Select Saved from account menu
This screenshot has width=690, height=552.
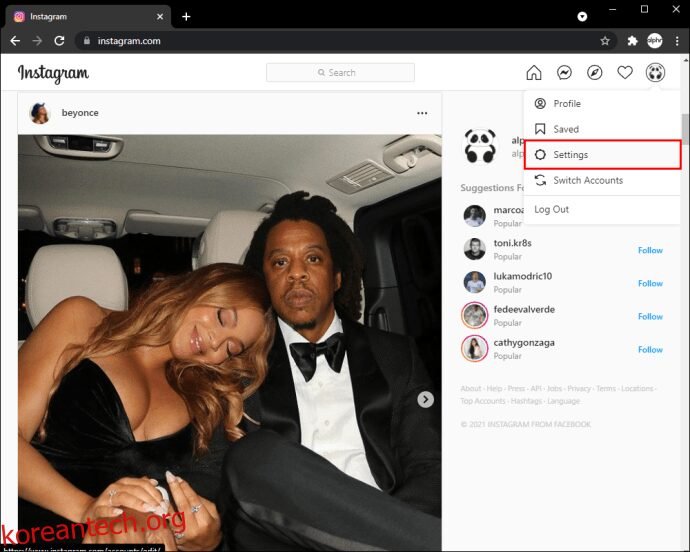602,129
